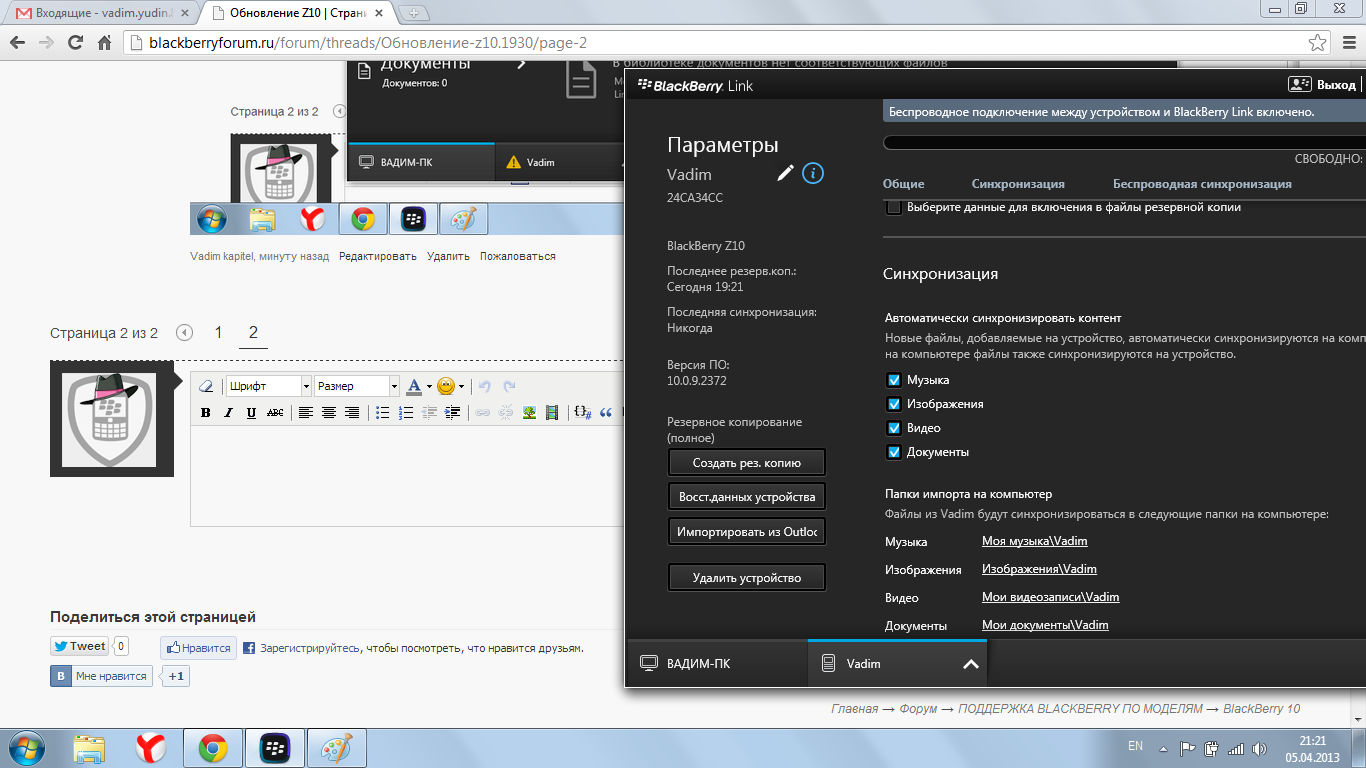Uncheck the Видео sync checkbox
The image size is (1366, 768).
point(894,428)
